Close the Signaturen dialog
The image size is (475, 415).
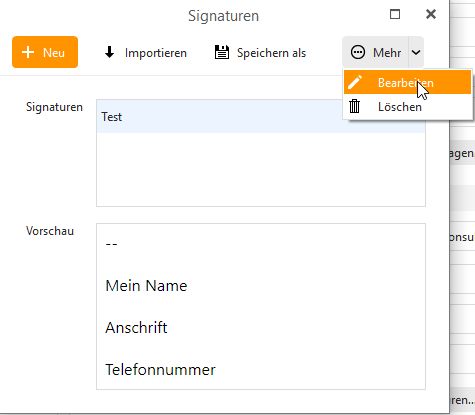tap(431, 14)
